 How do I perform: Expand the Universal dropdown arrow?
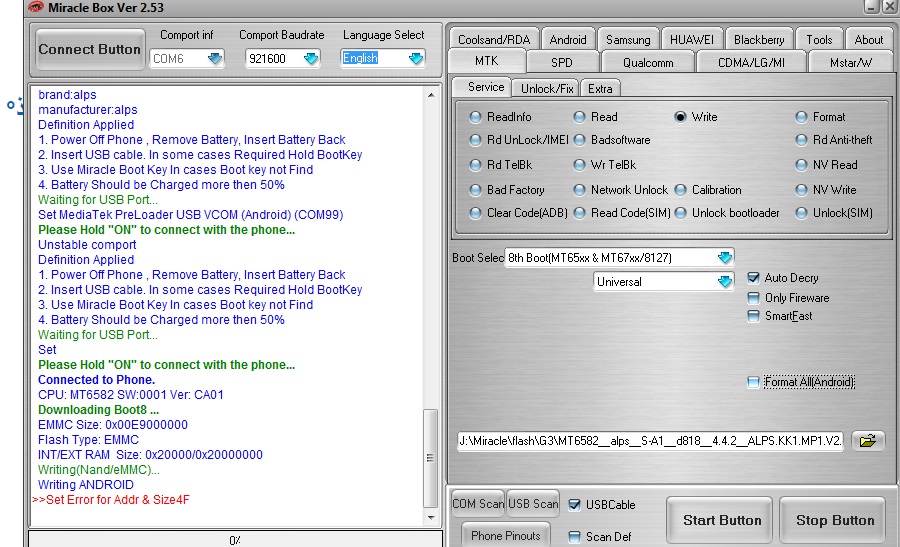pyautogui.click(x=724, y=282)
